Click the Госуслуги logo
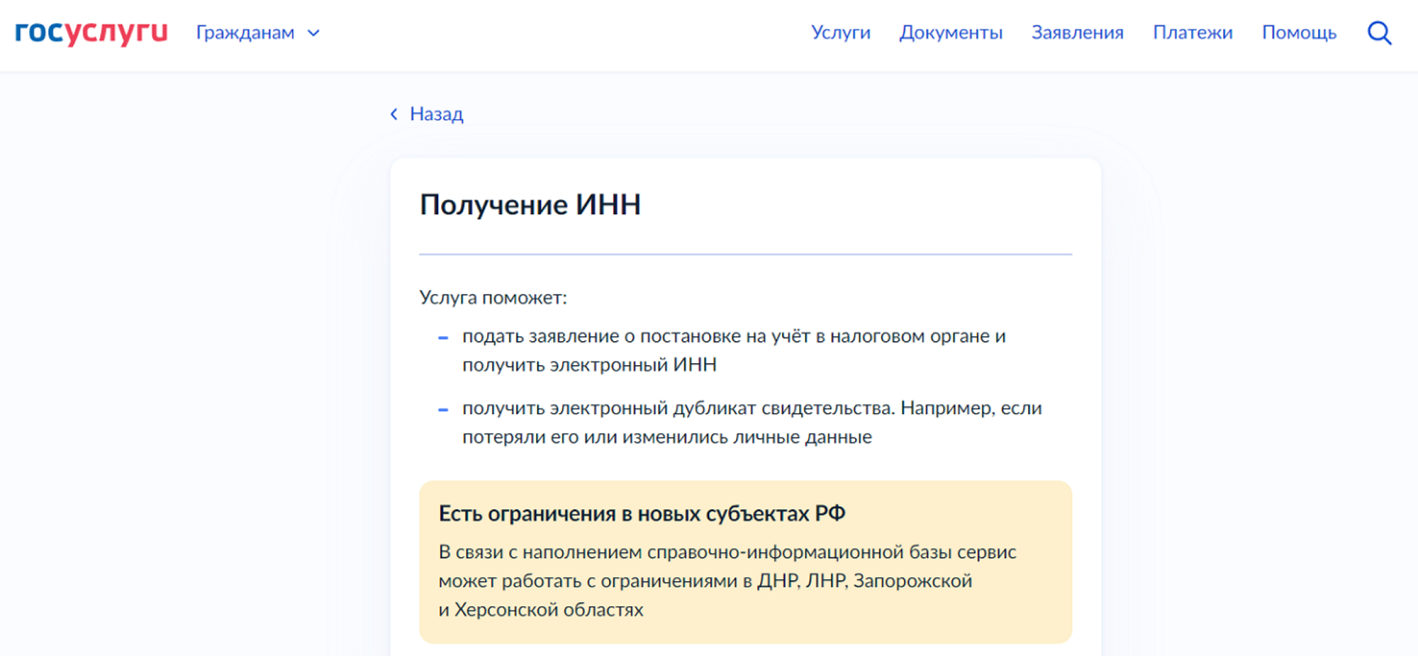The width and height of the screenshot is (1418, 656). pyautogui.click(x=91, y=33)
